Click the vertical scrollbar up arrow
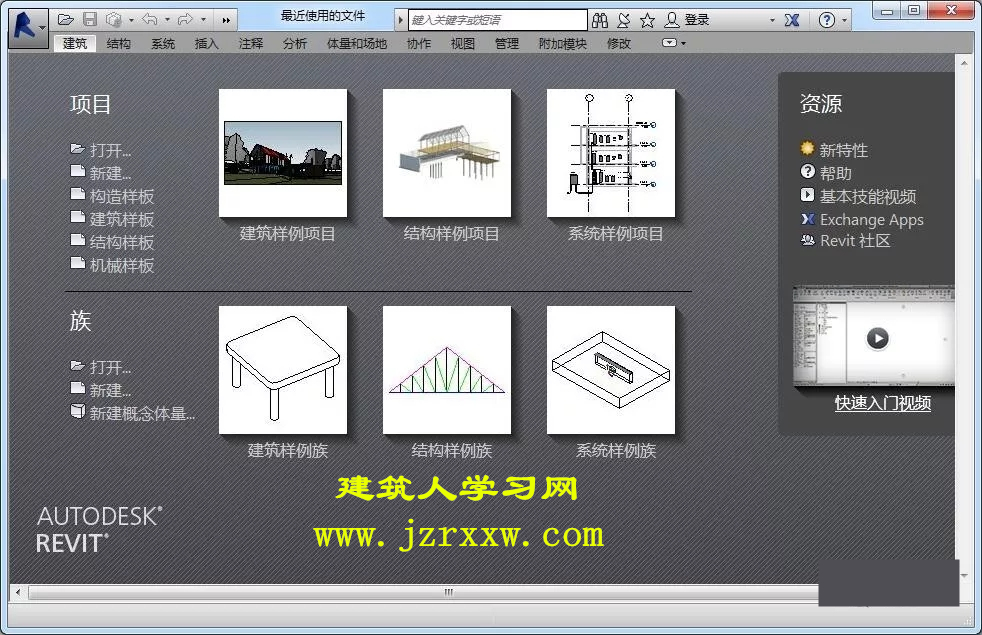 click(964, 63)
